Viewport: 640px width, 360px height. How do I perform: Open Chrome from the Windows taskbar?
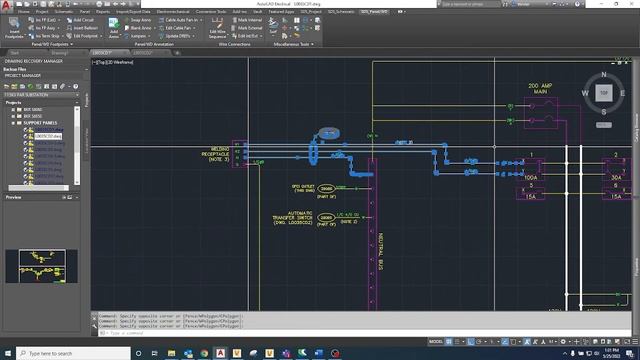click(204, 353)
